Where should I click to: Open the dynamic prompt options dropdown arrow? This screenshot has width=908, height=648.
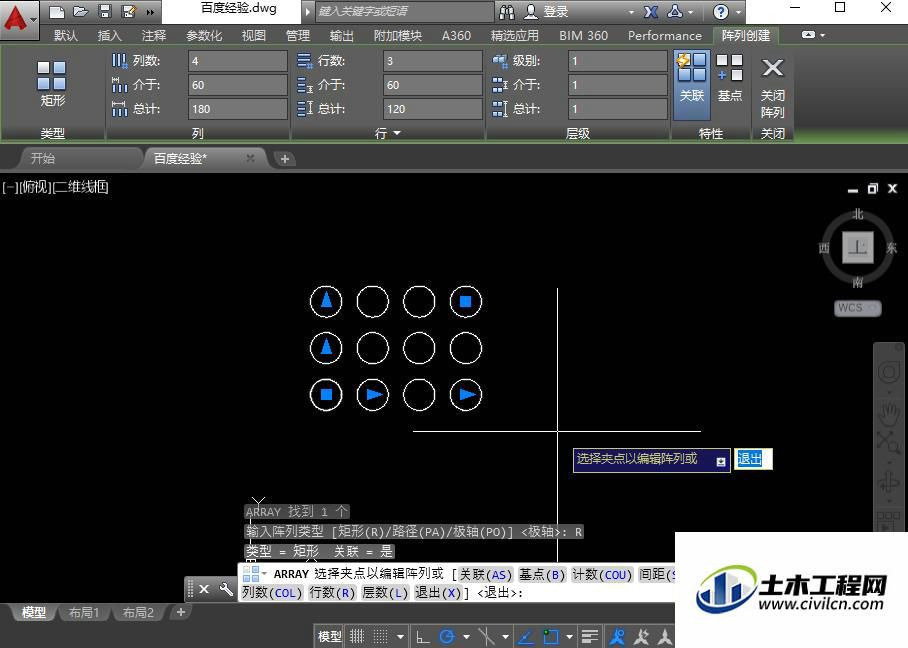pos(721,462)
